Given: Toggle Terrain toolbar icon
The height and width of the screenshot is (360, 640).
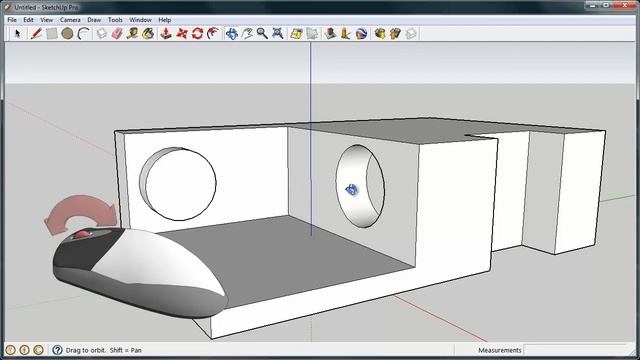Looking at the screenshot, I should click(312, 33).
